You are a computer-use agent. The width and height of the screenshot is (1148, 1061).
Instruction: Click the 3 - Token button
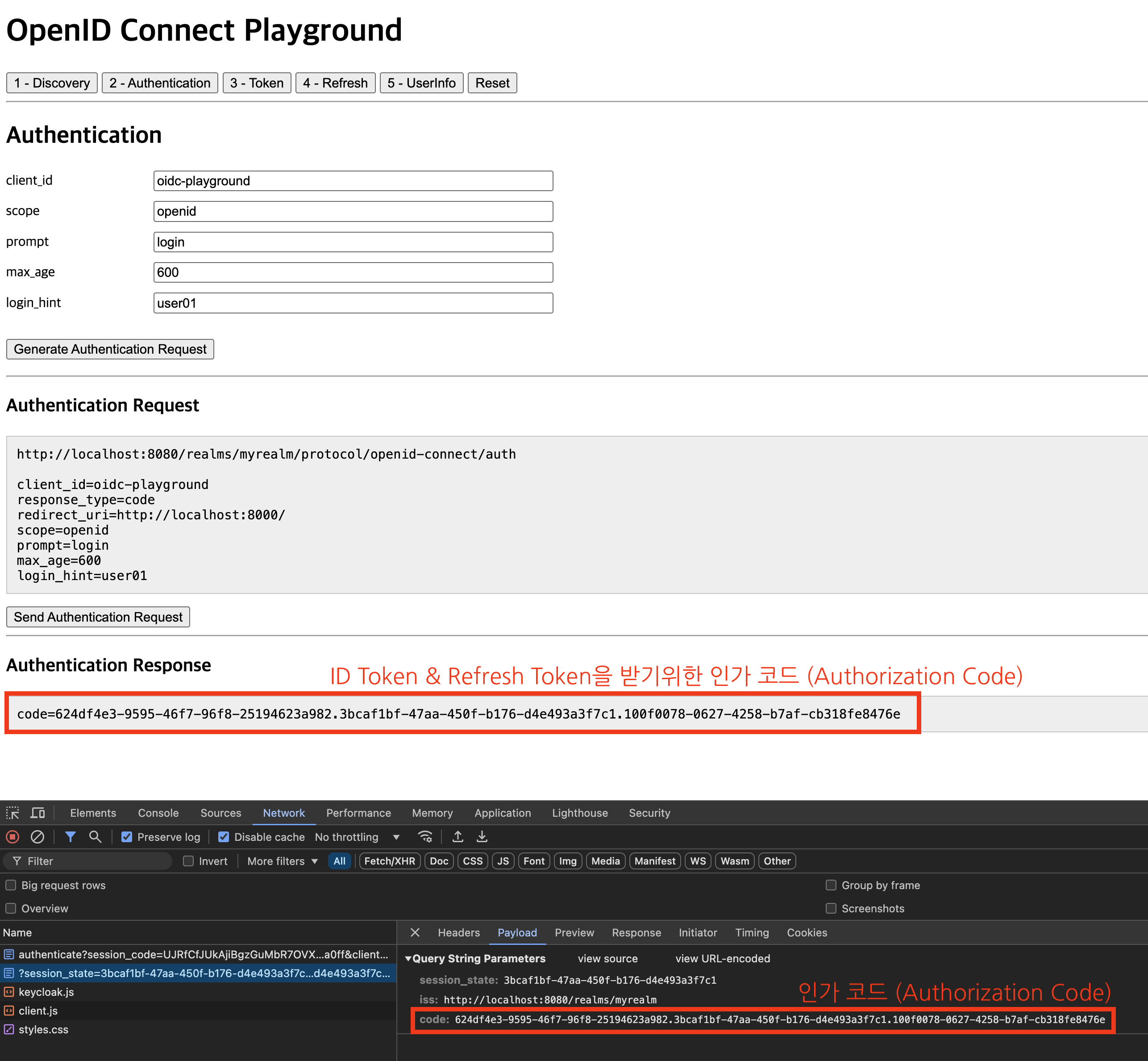click(x=257, y=83)
